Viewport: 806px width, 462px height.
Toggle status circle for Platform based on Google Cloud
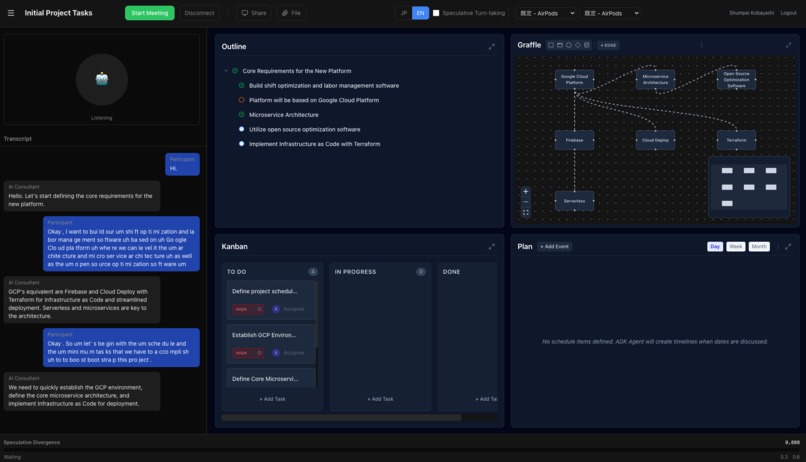click(x=241, y=100)
